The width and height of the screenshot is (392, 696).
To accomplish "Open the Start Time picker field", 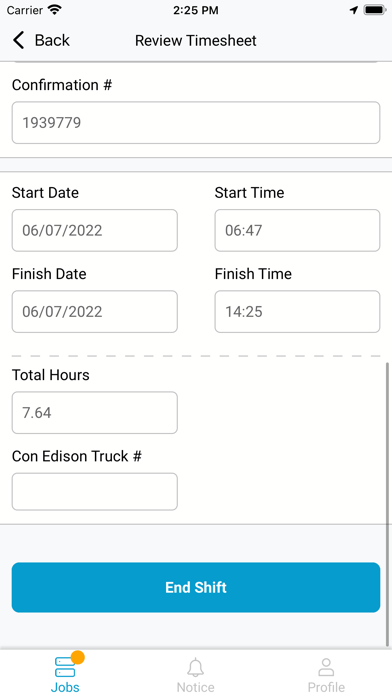I will point(297,230).
